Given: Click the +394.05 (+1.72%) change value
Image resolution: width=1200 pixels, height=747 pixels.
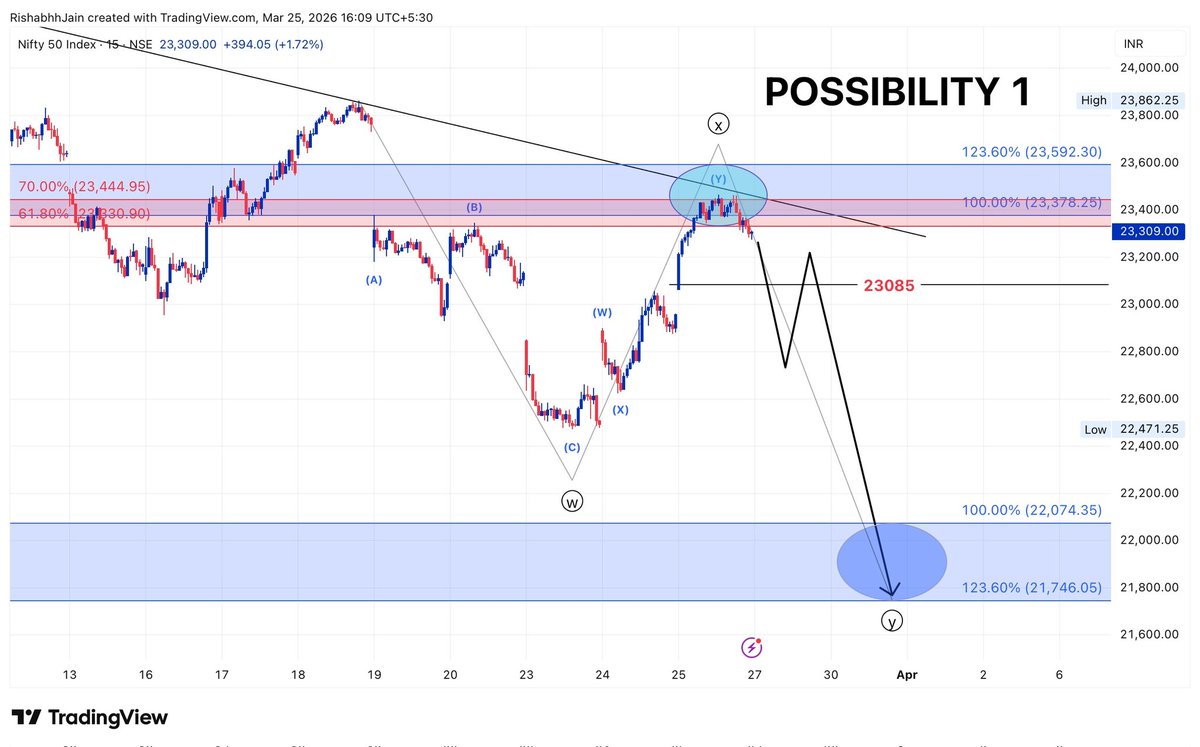Looking at the screenshot, I should click(x=275, y=44).
